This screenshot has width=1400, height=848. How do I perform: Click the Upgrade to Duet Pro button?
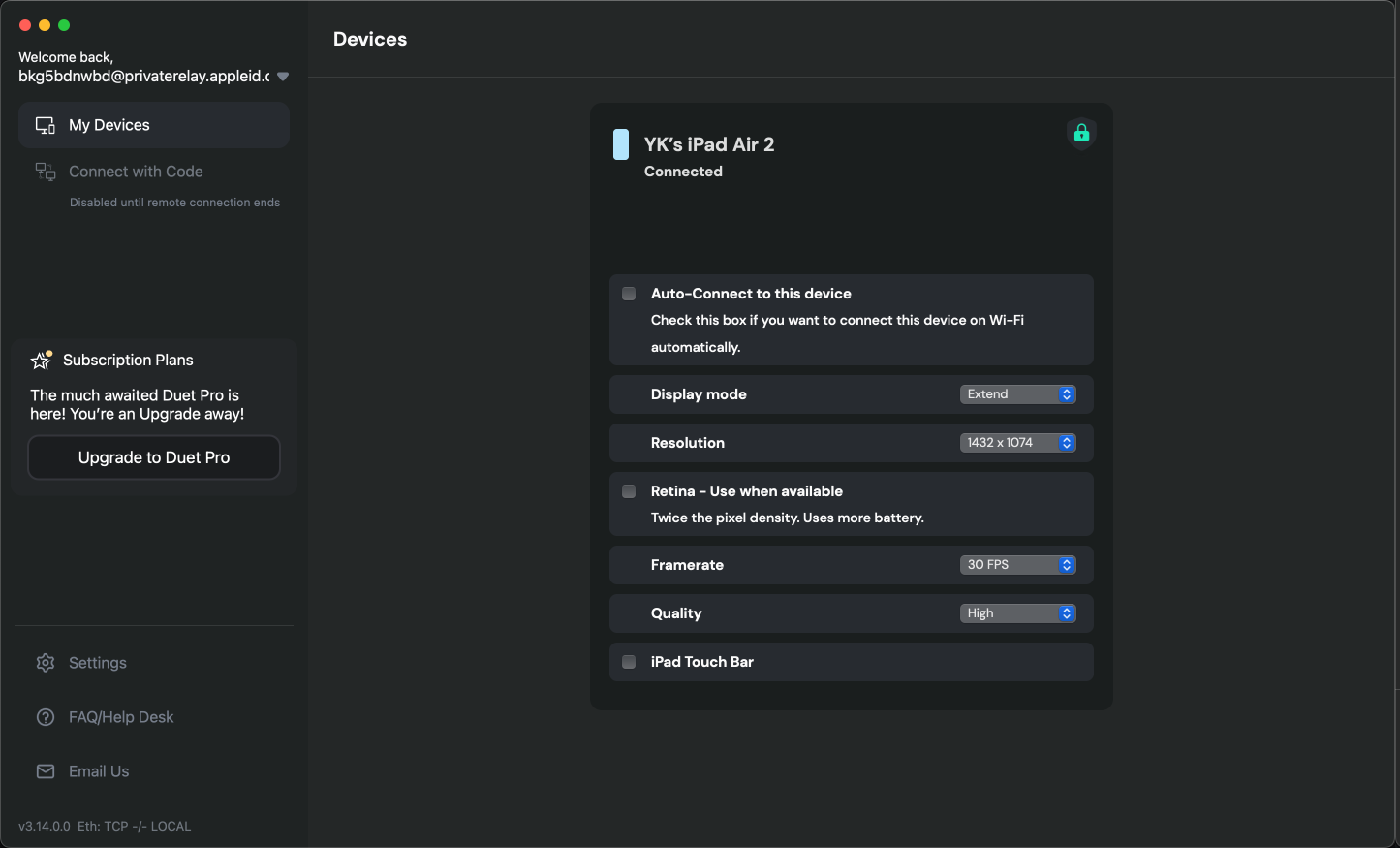[154, 457]
